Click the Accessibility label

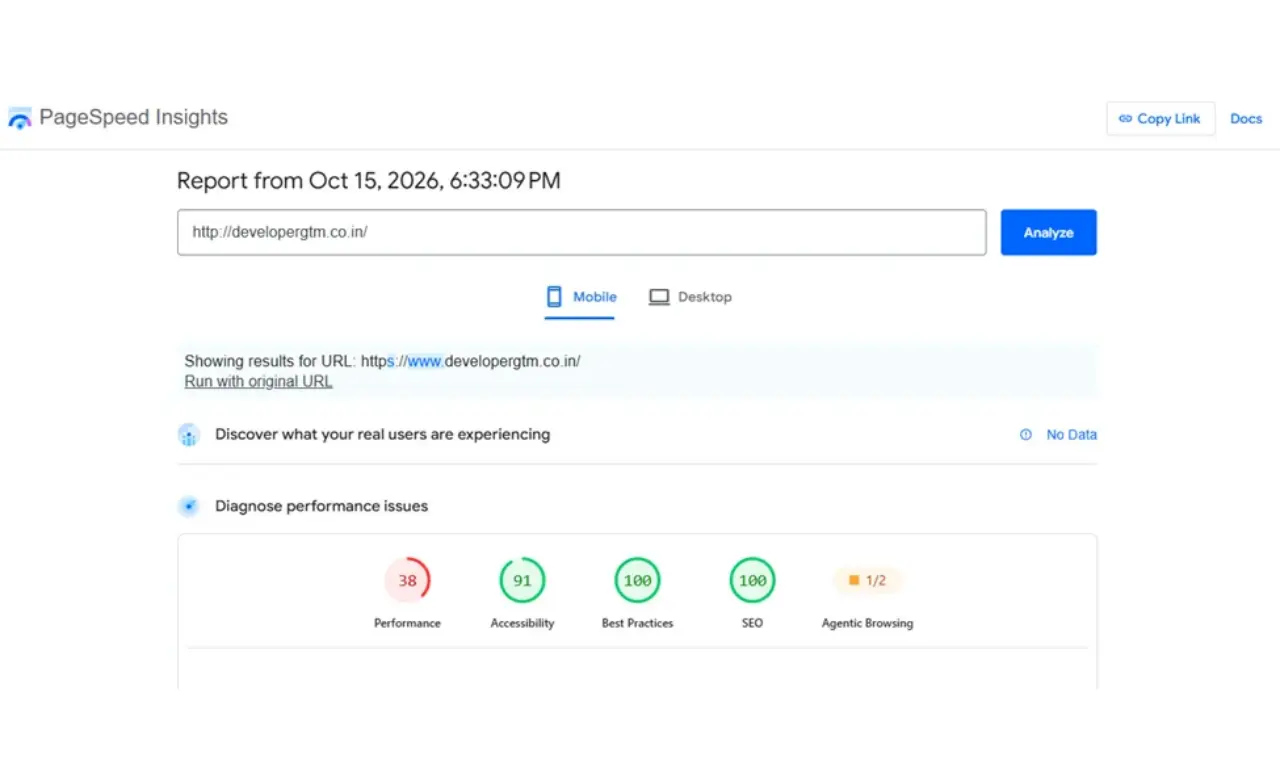(x=522, y=623)
